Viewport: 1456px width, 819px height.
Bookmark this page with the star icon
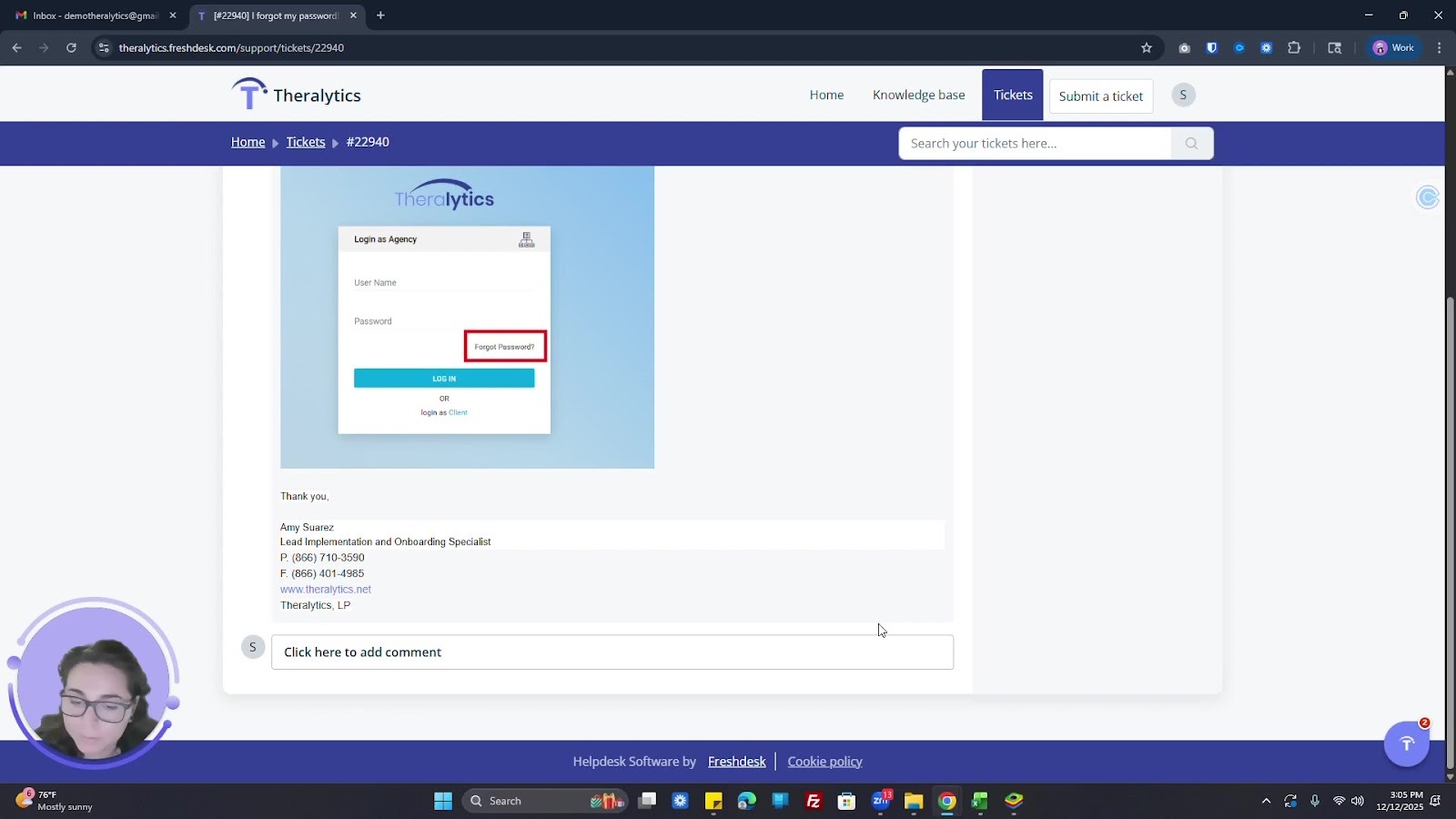coord(1147,47)
